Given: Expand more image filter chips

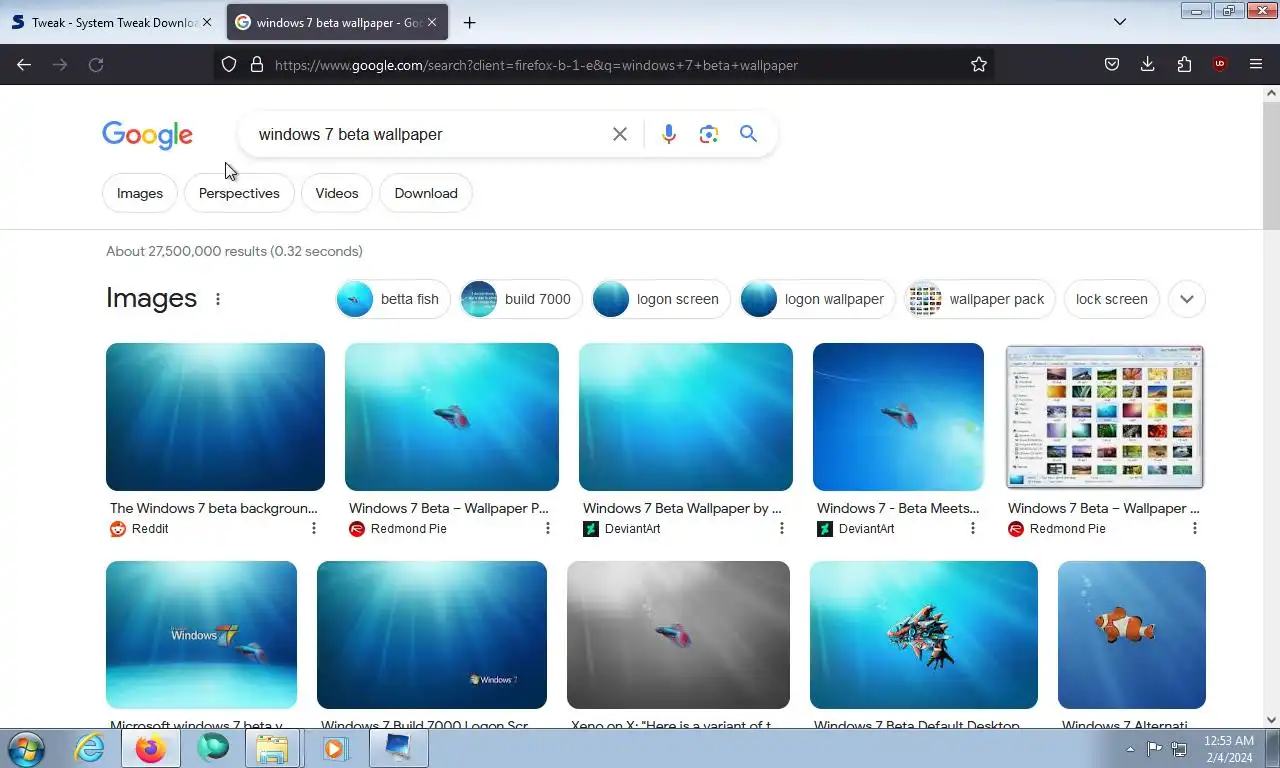Looking at the screenshot, I should pos(1187,299).
